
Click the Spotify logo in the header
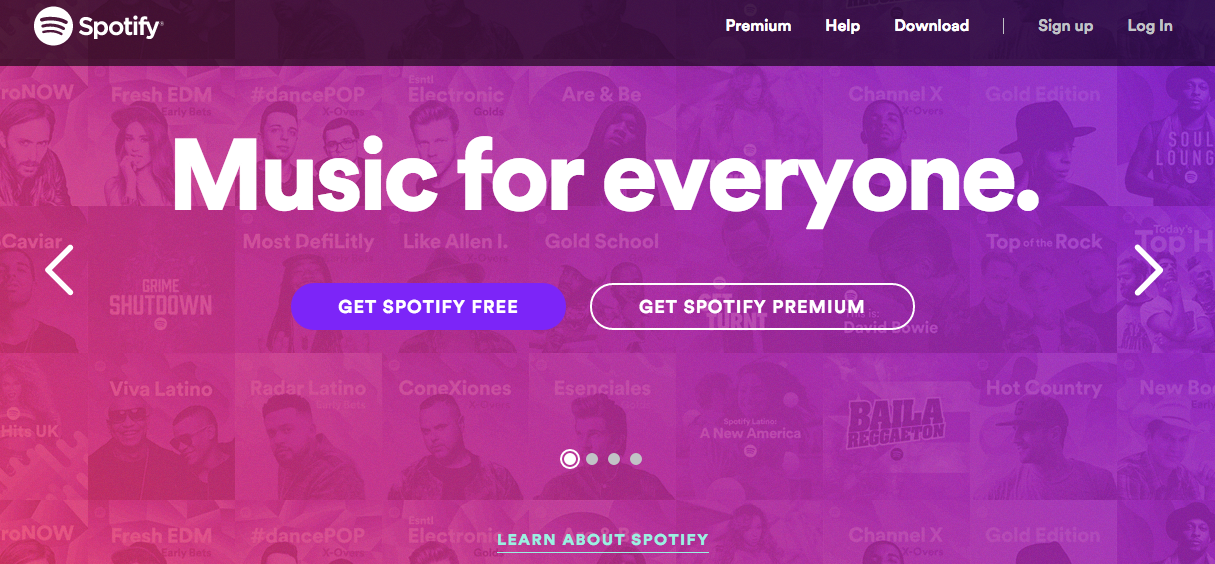point(98,26)
